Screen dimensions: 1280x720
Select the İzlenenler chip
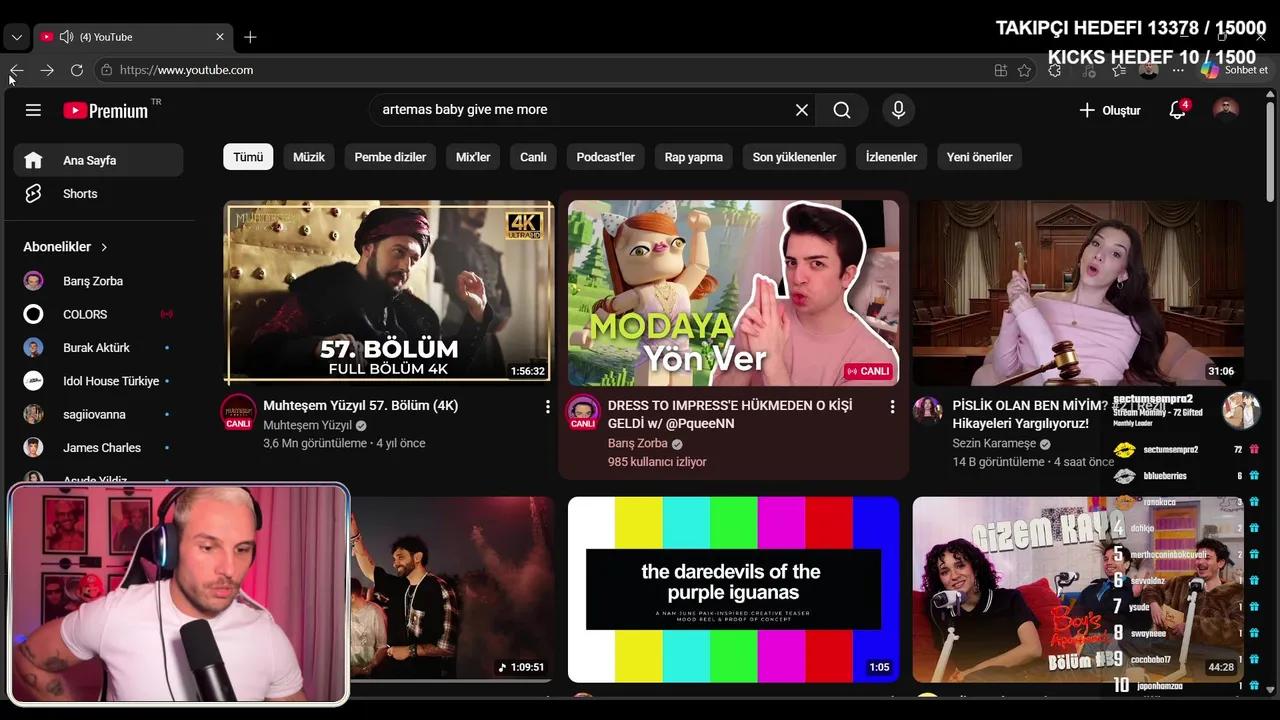coord(891,157)
